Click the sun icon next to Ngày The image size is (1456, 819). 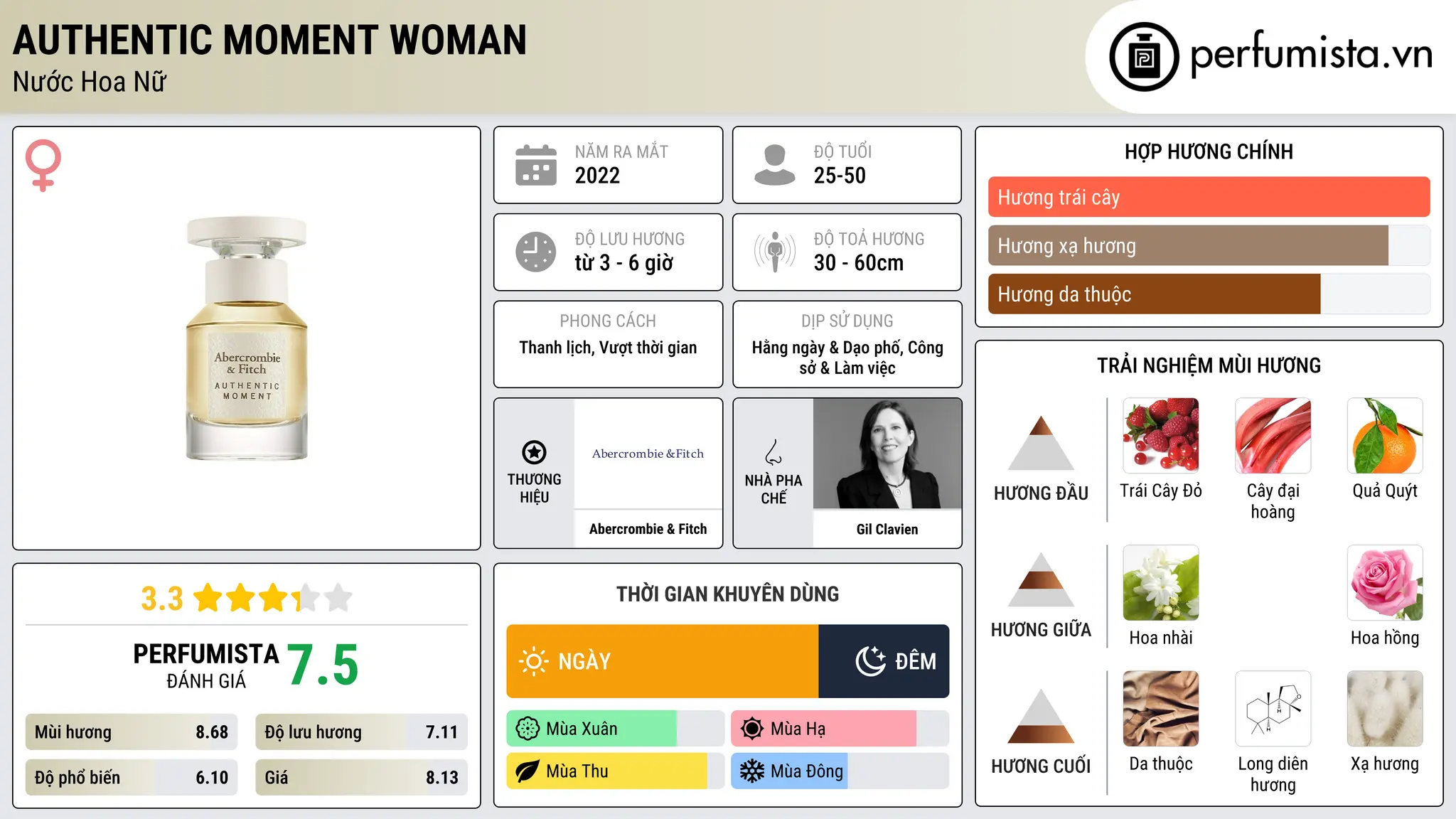533,661
